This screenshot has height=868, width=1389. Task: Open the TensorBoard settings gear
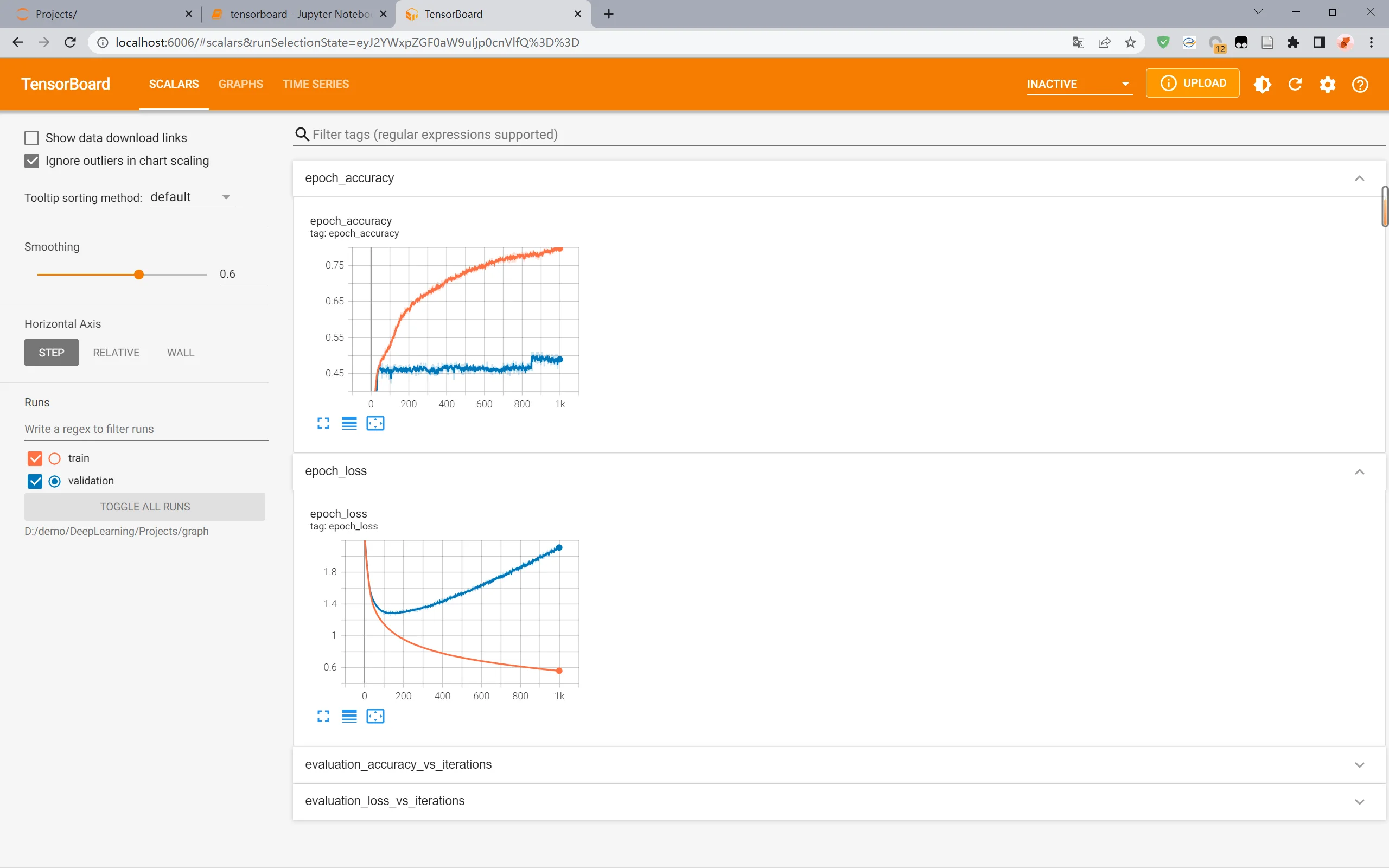point(1327,85)
